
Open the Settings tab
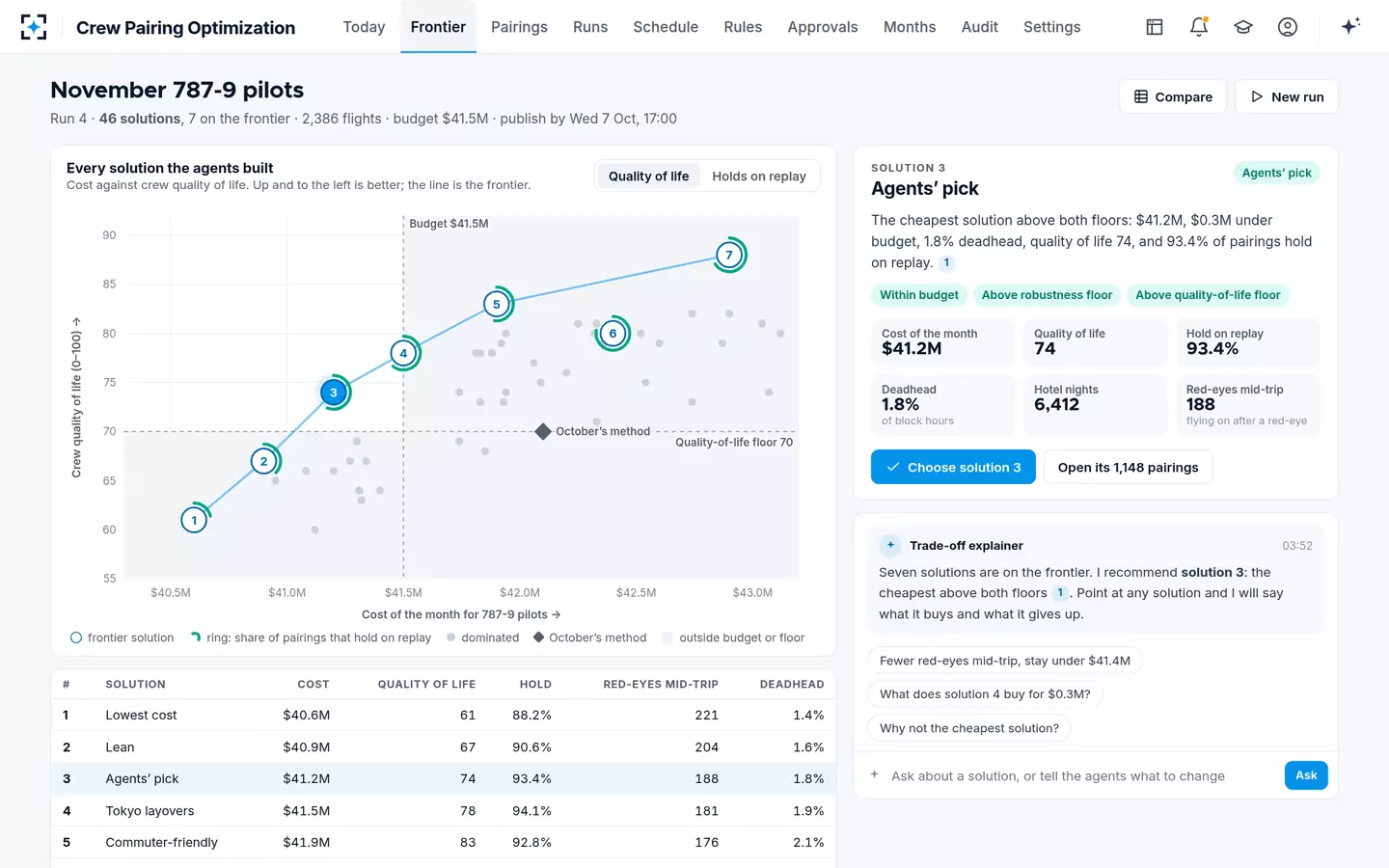(1052, 27)
